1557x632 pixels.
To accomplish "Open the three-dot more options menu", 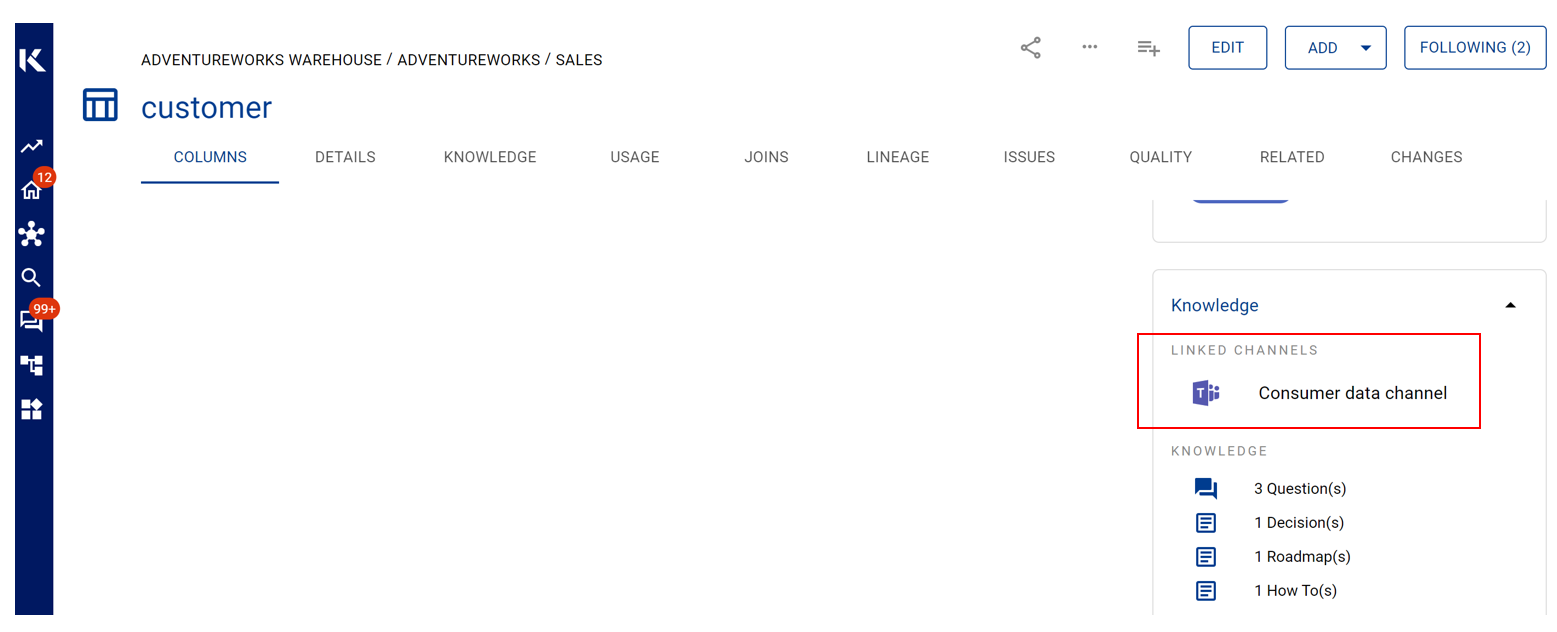I will coord(1090,47).
